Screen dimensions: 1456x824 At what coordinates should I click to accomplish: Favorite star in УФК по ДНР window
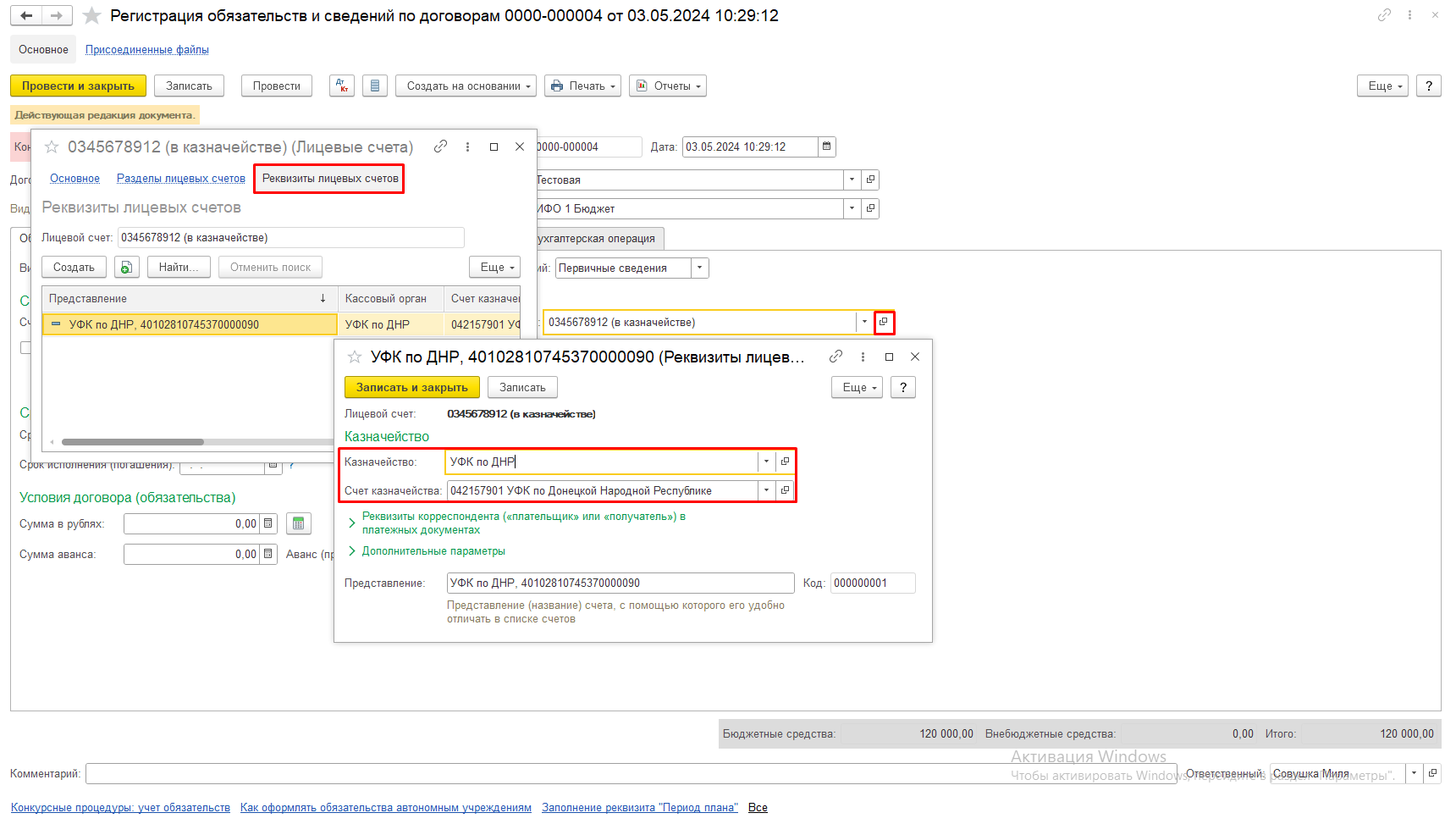pos(355,357)
